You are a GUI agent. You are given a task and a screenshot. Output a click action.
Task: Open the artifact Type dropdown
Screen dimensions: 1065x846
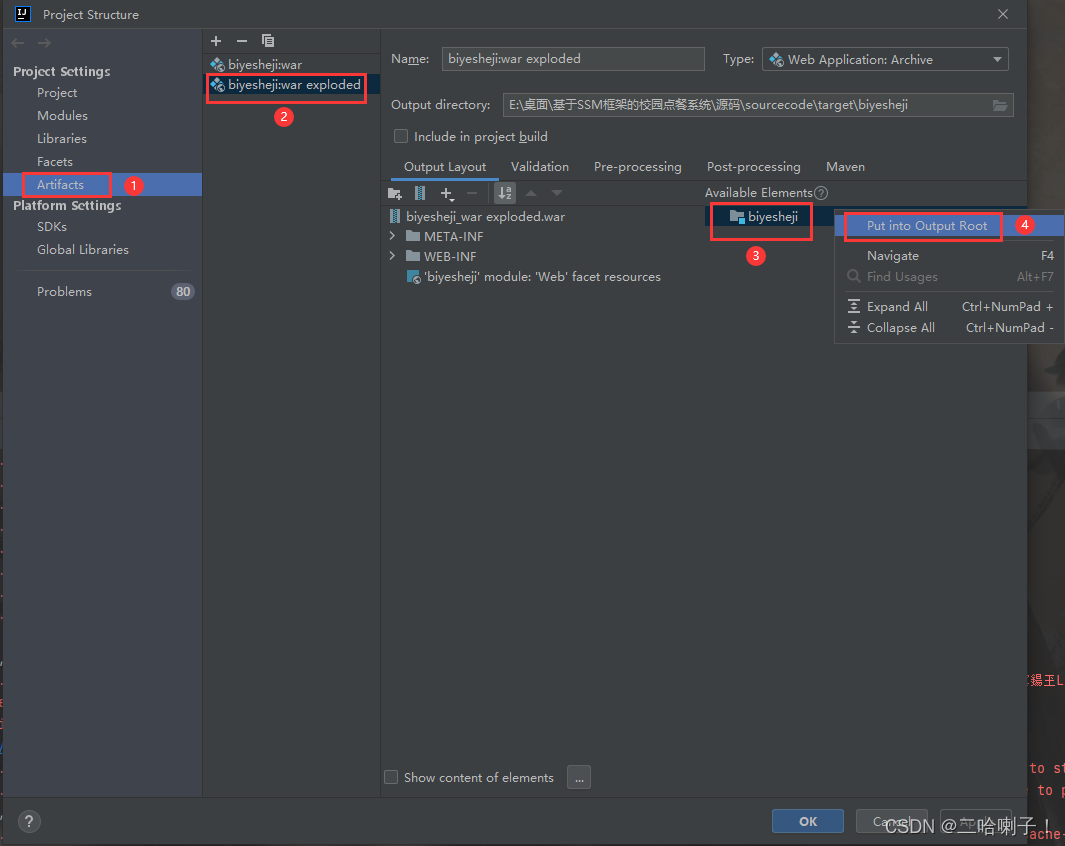pos(885,60)
